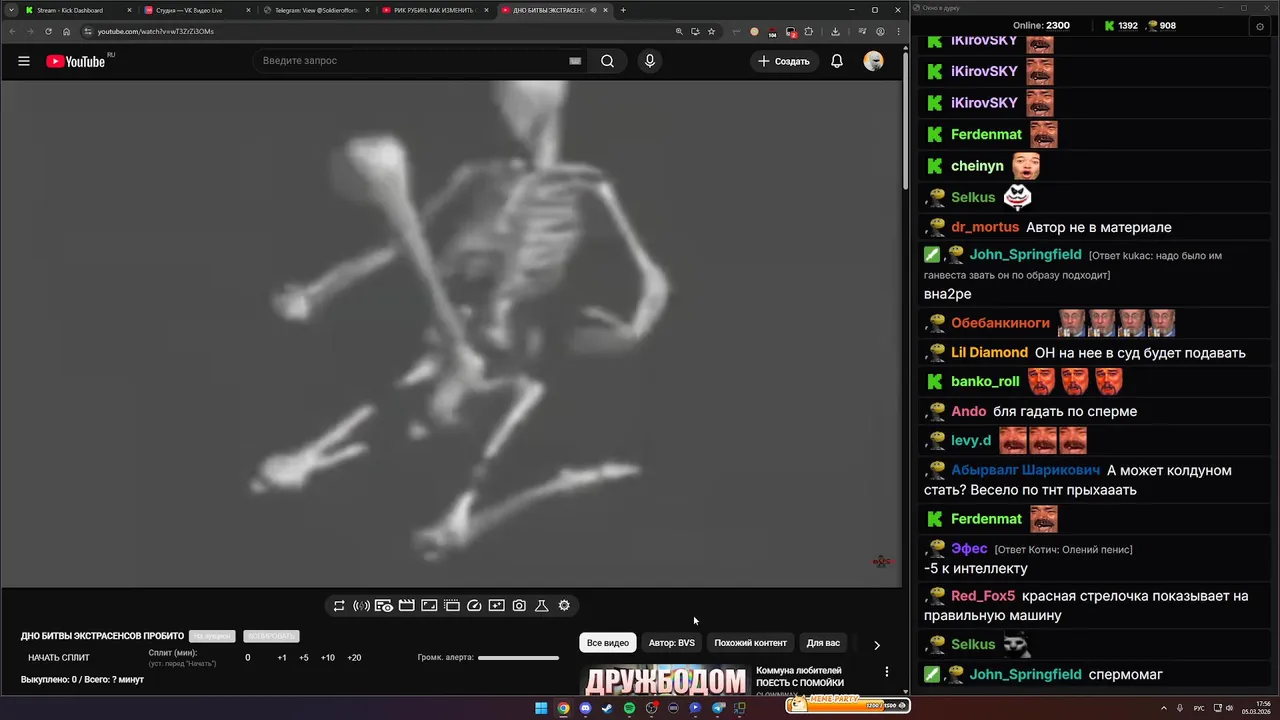The image size is (1280, 720).
Task: Open the playback speed gauge icon
Action: point(474,606)
